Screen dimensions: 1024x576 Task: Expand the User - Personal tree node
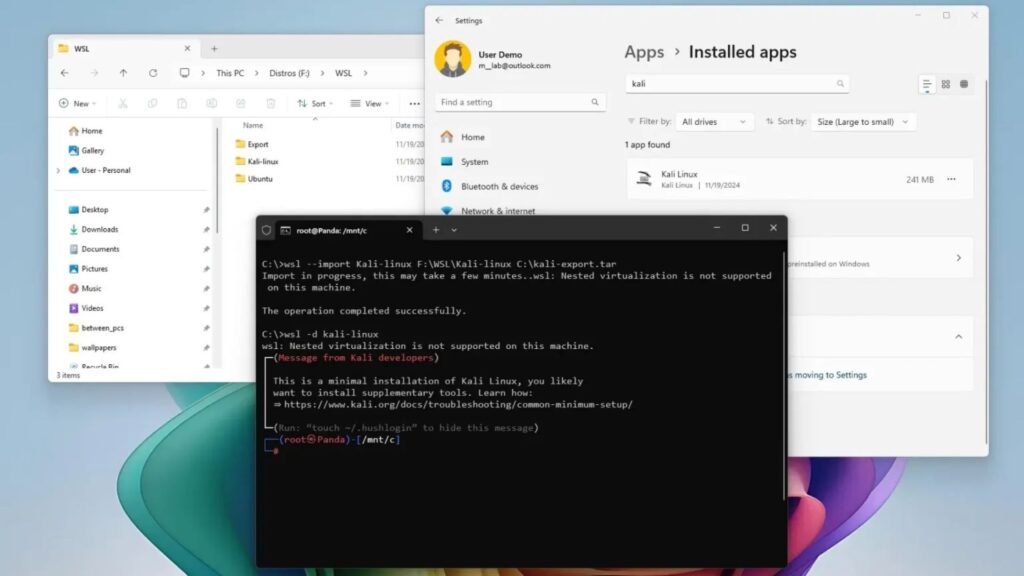tap(58, 170)
